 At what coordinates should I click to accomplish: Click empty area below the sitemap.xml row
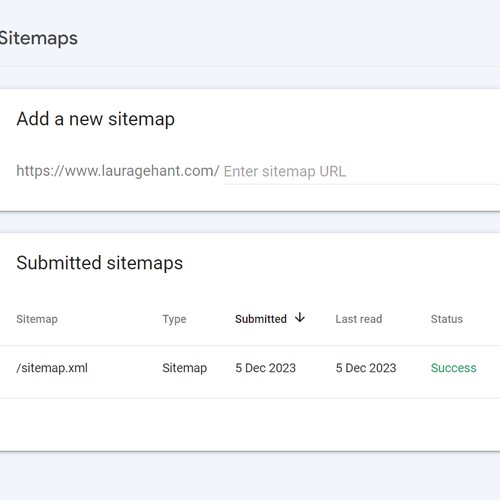click(250, 424)
